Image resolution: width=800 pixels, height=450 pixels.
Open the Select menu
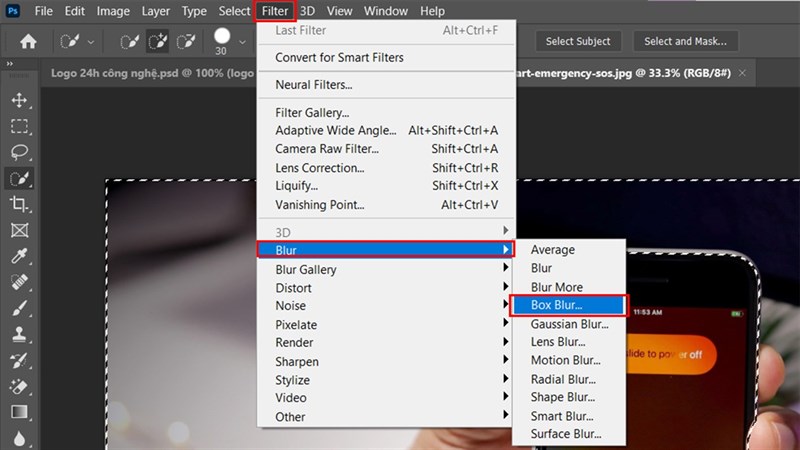tap(234, 11)
